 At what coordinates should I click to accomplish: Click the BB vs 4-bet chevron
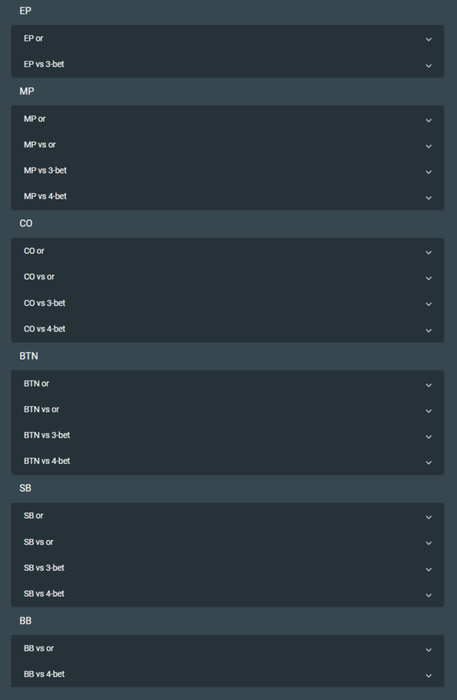coord(428,675)
